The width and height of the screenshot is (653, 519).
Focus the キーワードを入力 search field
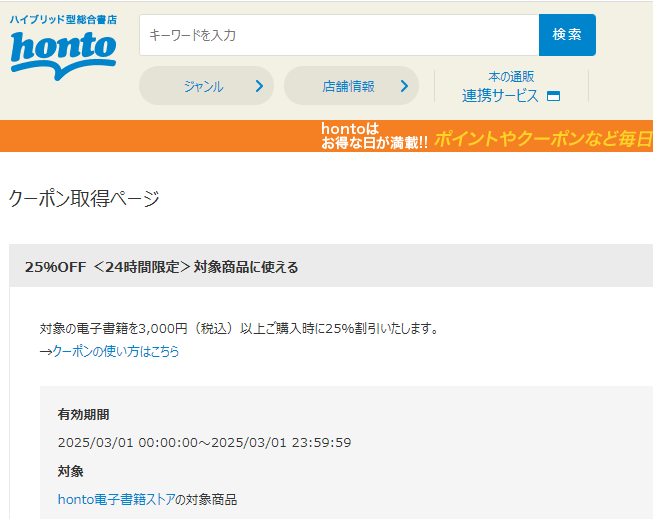point(339,35)
